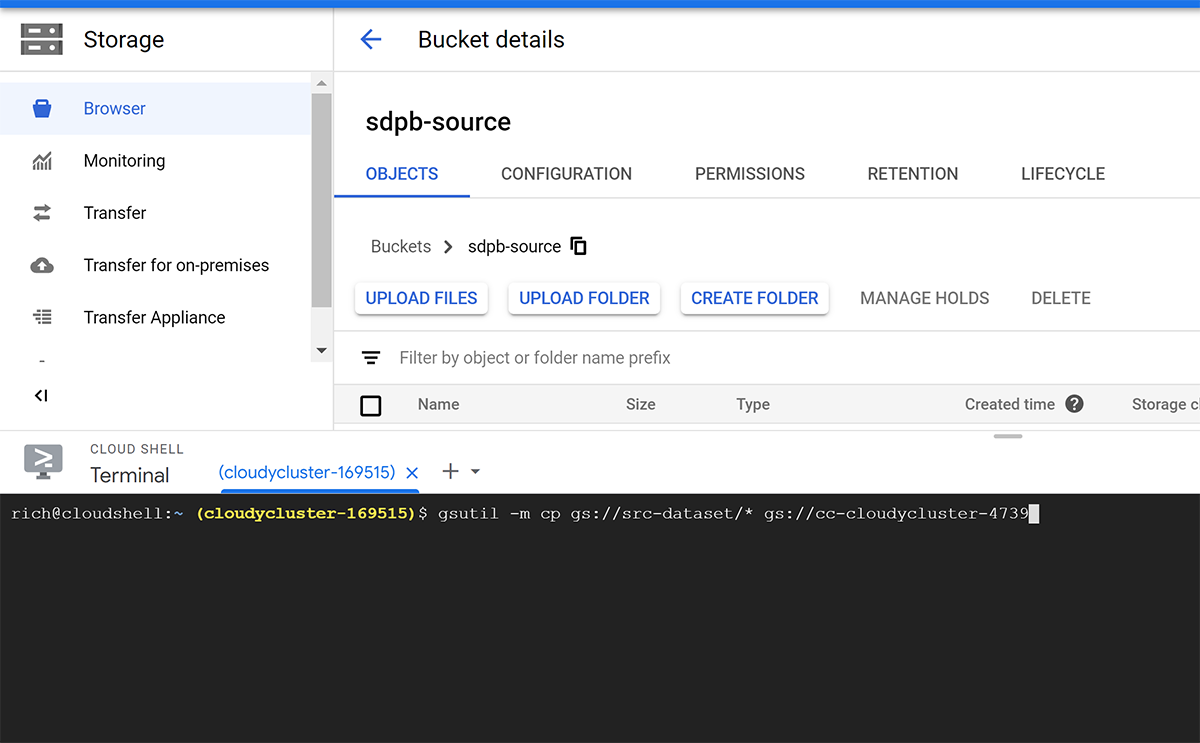1200x743 pixels.
Task: Collapse the Storage navigation sidebar
Action: (x=41, y=395)
